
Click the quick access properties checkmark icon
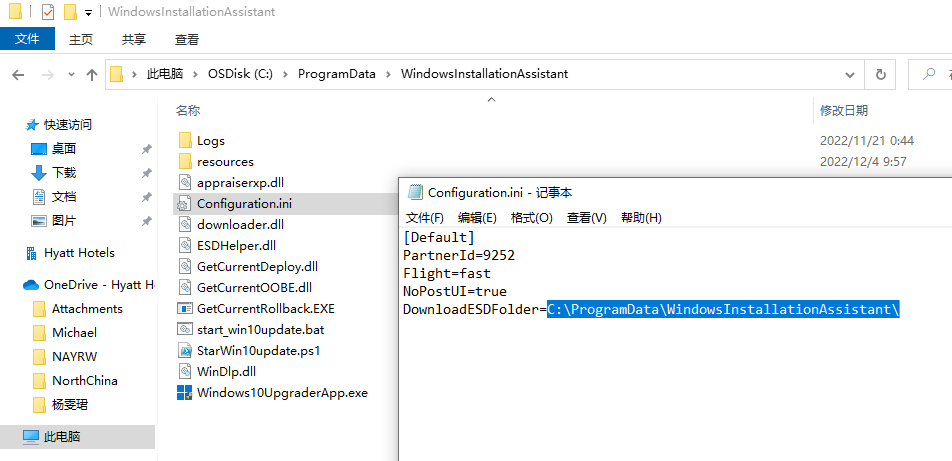pyautogui.click(x=48, y=12)
